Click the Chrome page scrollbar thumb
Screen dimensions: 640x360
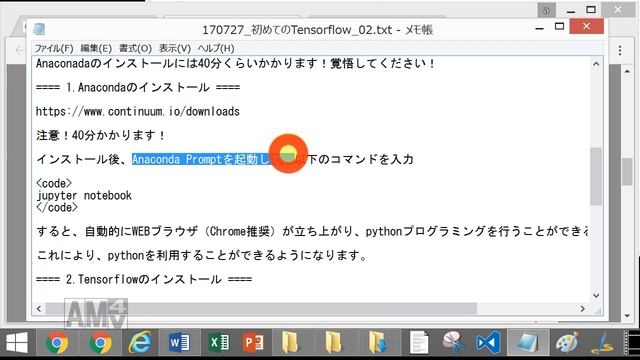(x=627, y=171)
